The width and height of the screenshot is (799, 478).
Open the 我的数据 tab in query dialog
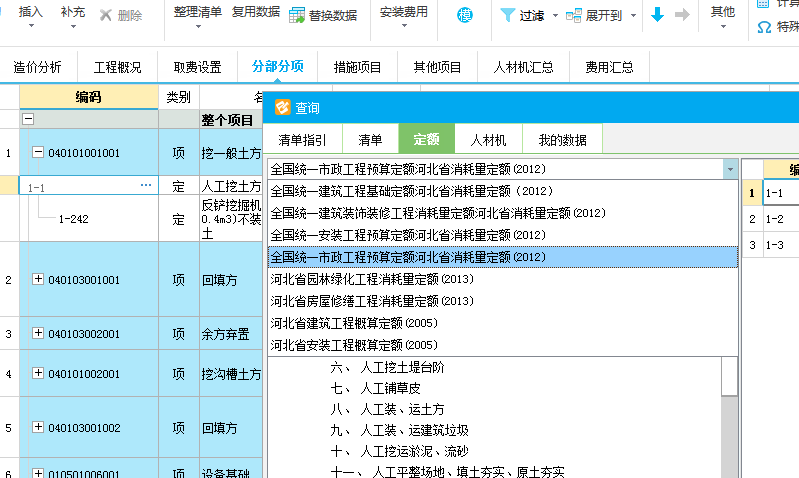563,140
